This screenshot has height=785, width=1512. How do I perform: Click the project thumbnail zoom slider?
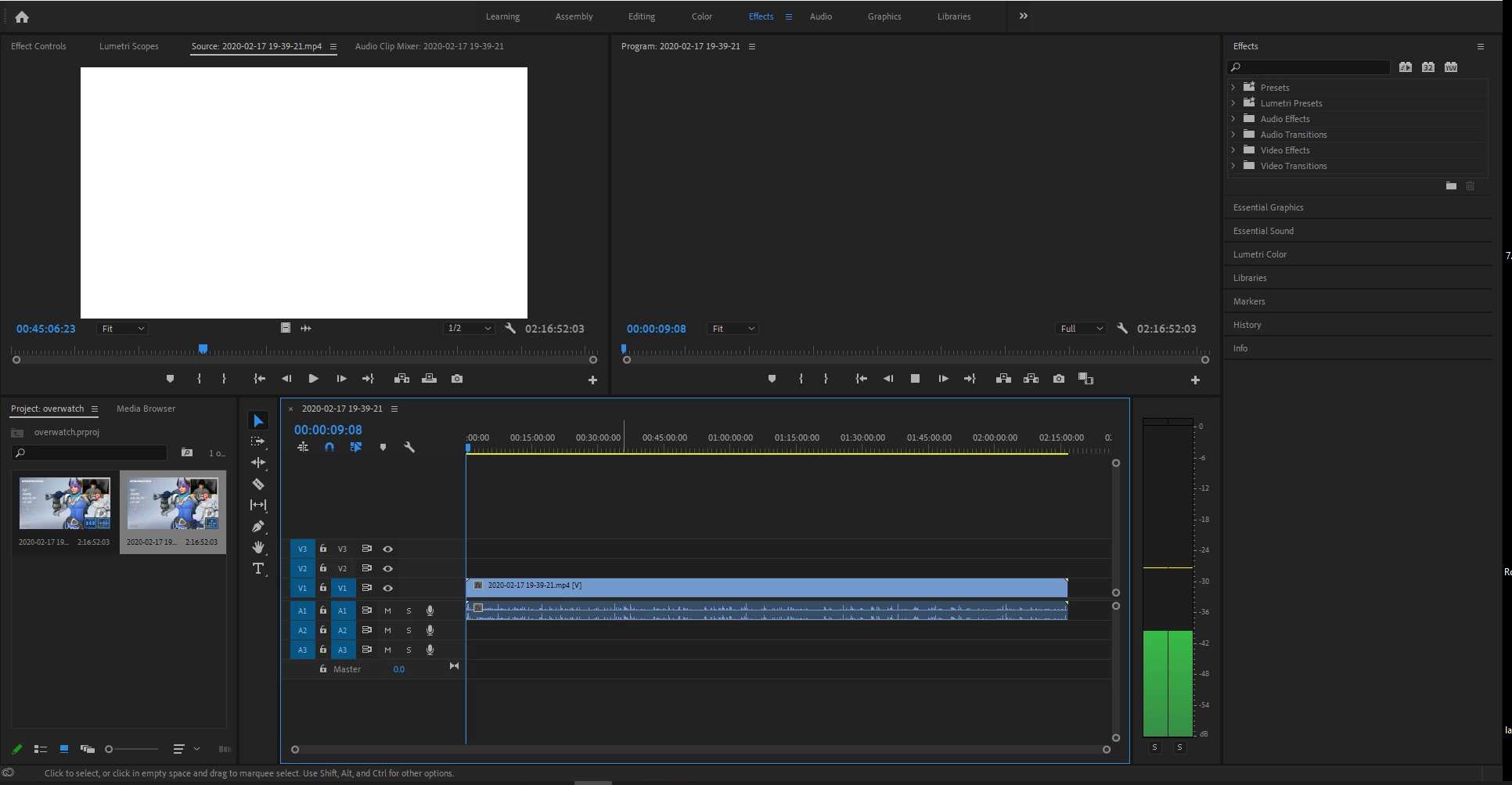[131, 749]
